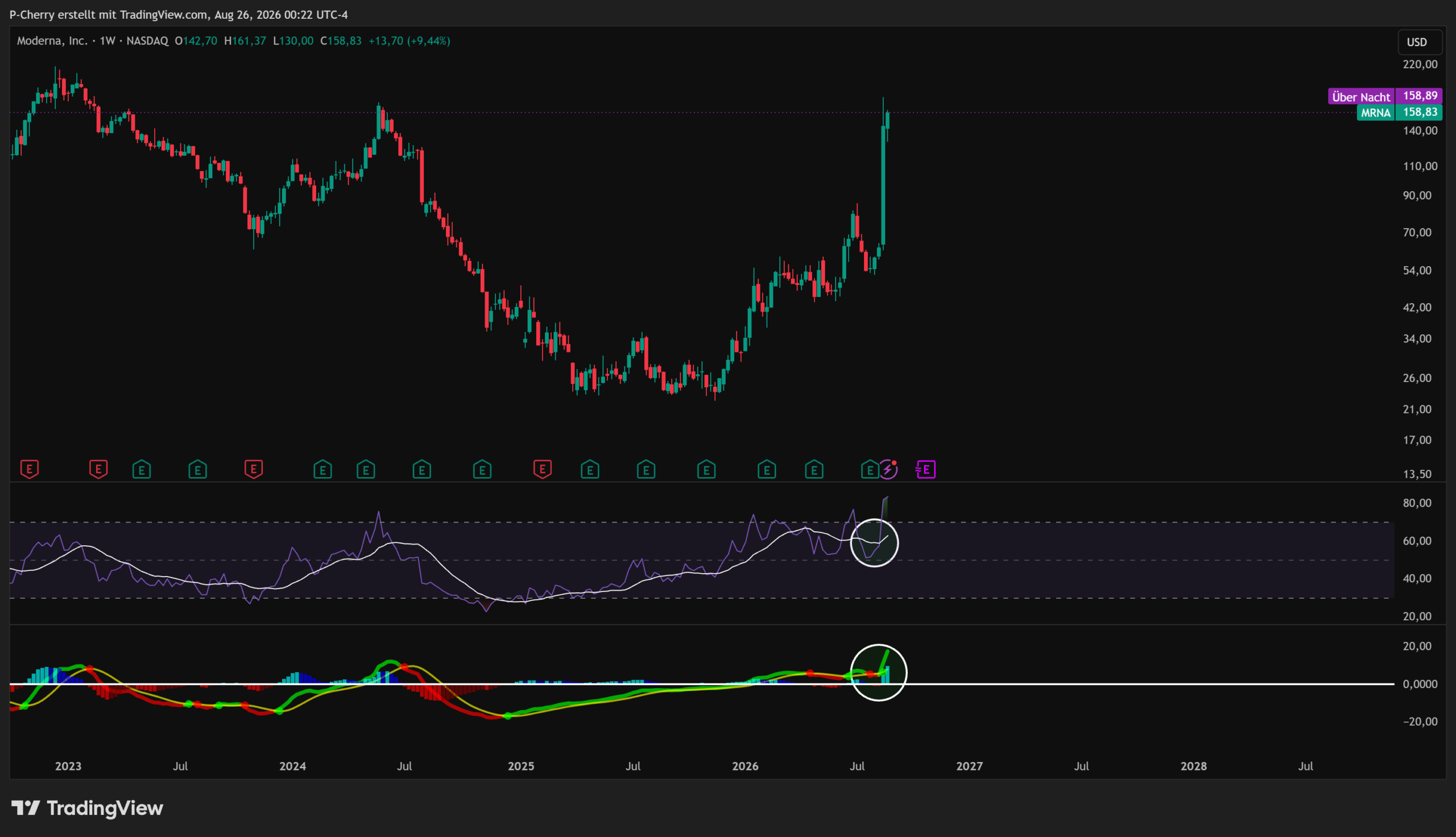Click the close value C158,83
The height and width of the screenshot is (837, 1456).
click(341, 41)
